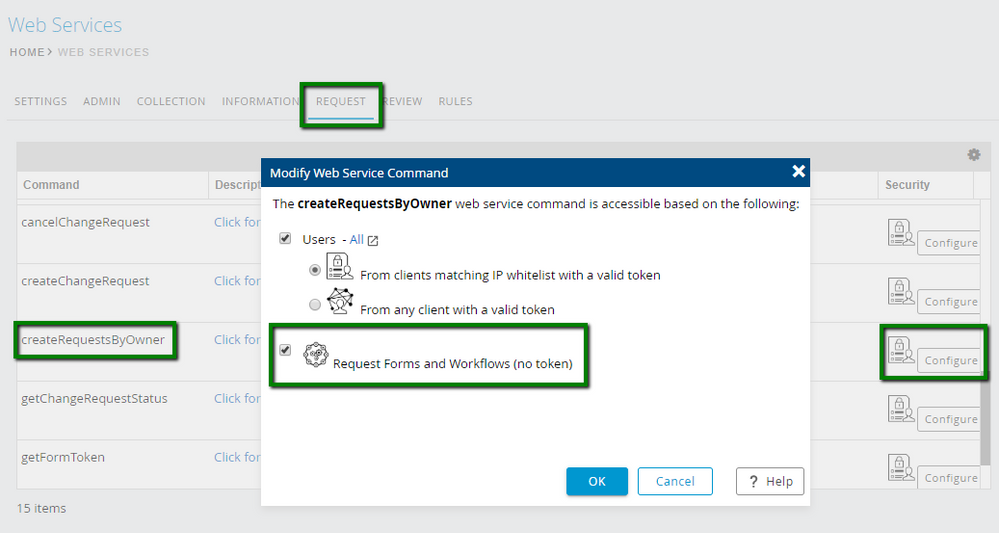Click security icon in createChangeRequest row
The width and height of the screenshot is (999, 533).
pos(900,291)
